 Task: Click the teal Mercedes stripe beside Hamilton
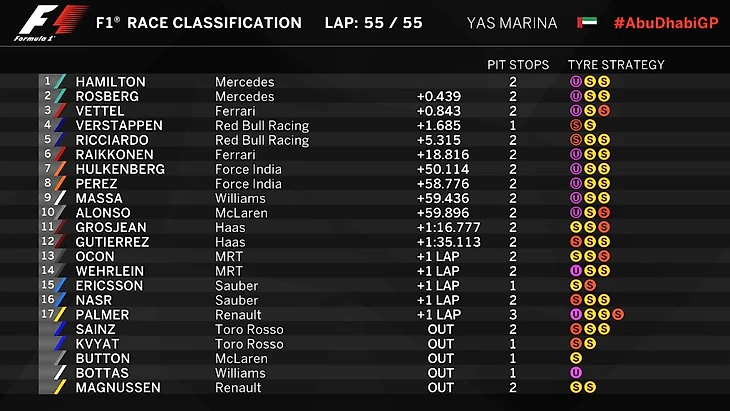tap(60, 81)
